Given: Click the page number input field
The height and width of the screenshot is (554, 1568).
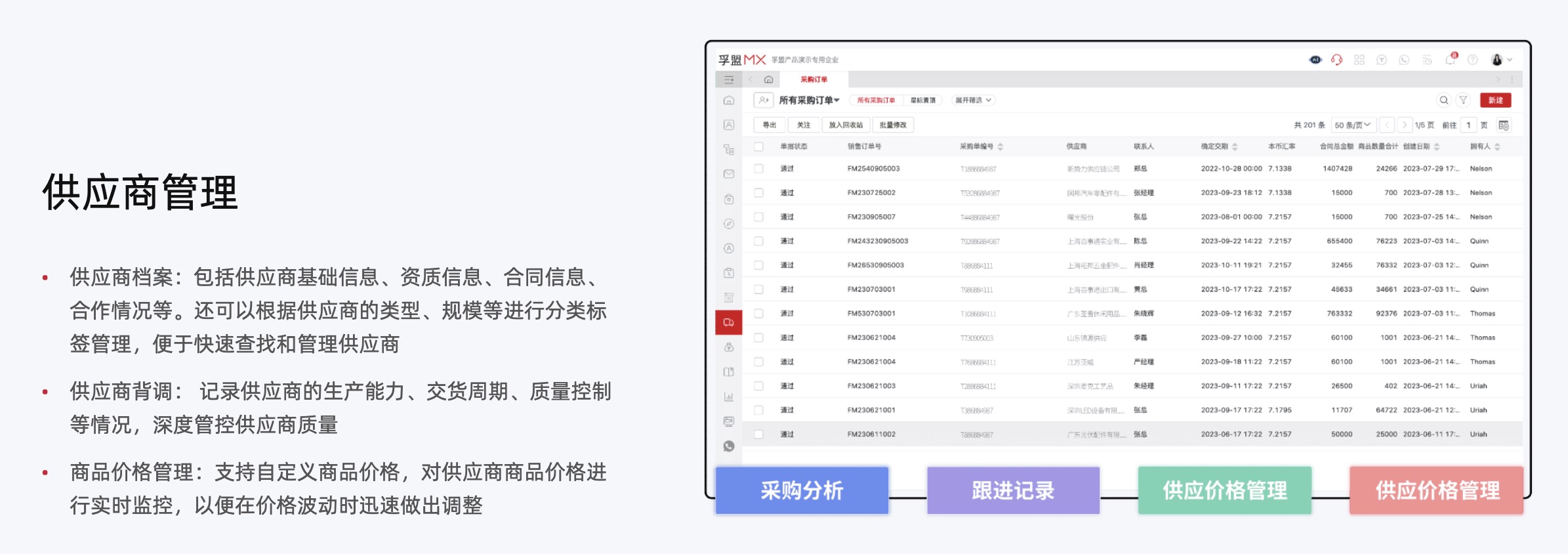Looking at the screenshot, I should click(x=1469, y=125).
